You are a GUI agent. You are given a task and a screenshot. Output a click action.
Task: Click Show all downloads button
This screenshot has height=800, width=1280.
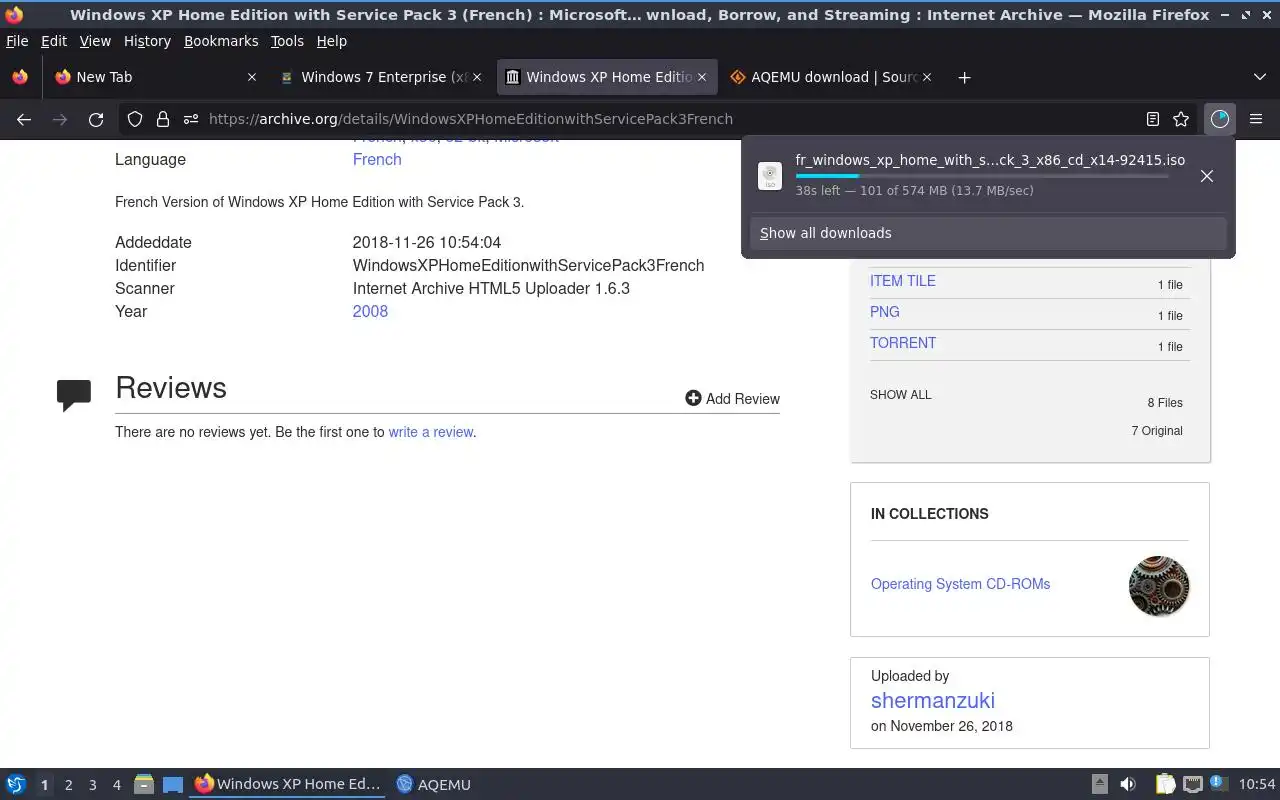pos(988,233)
